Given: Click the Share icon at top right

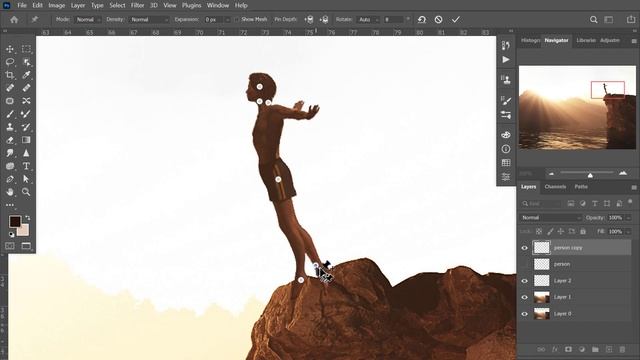Looking at the screenshot, I should pos(631,20).
